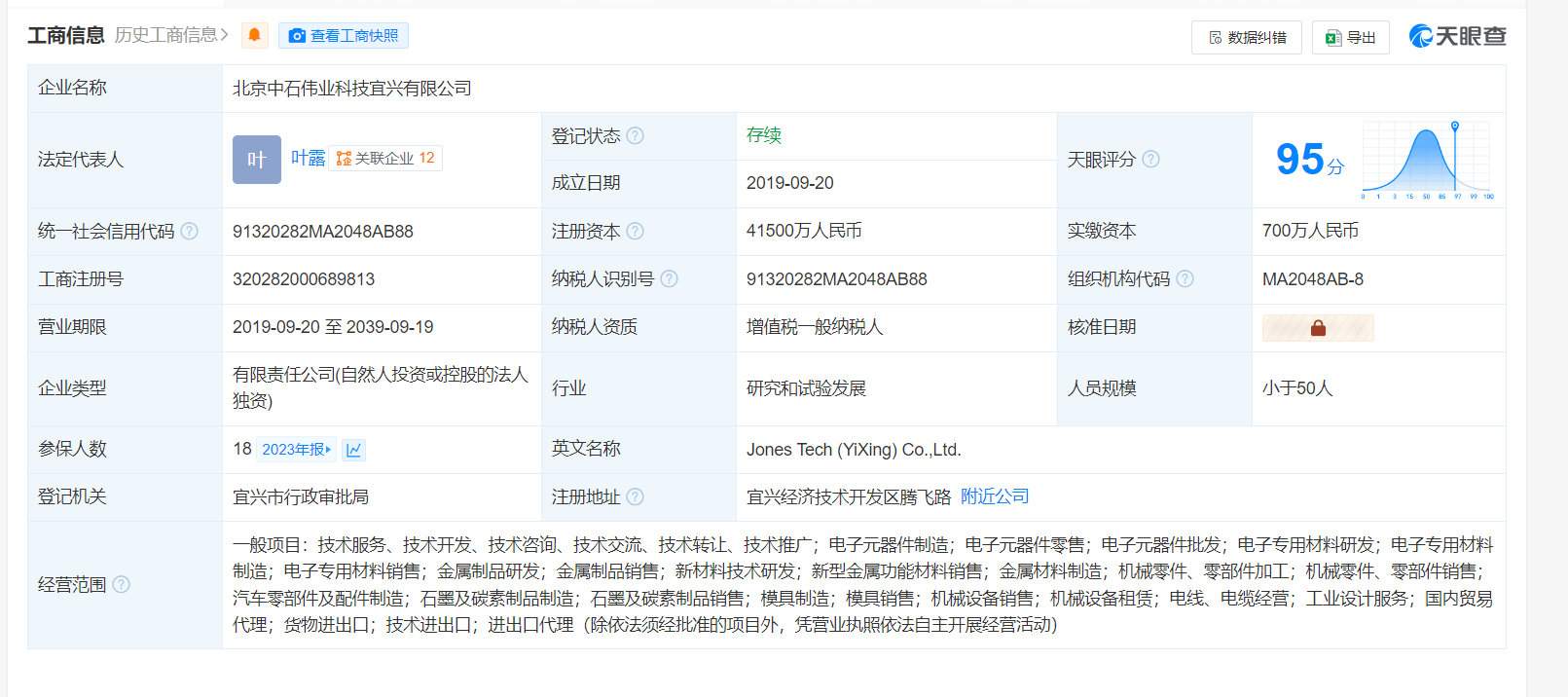The width and height of the screenshot is (1568, 697).
Task: Select the code in the 纳税人识别号 row
Action: click(837, 279)
